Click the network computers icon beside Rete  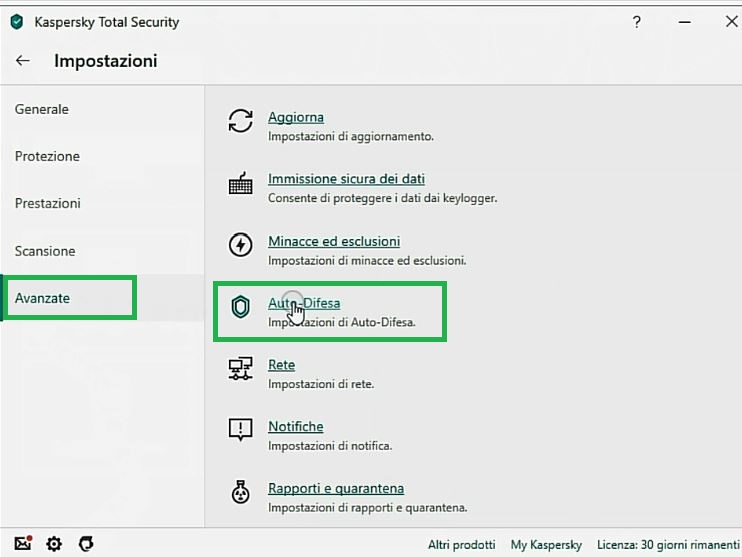pyautogui.click(x=240, y=369)
